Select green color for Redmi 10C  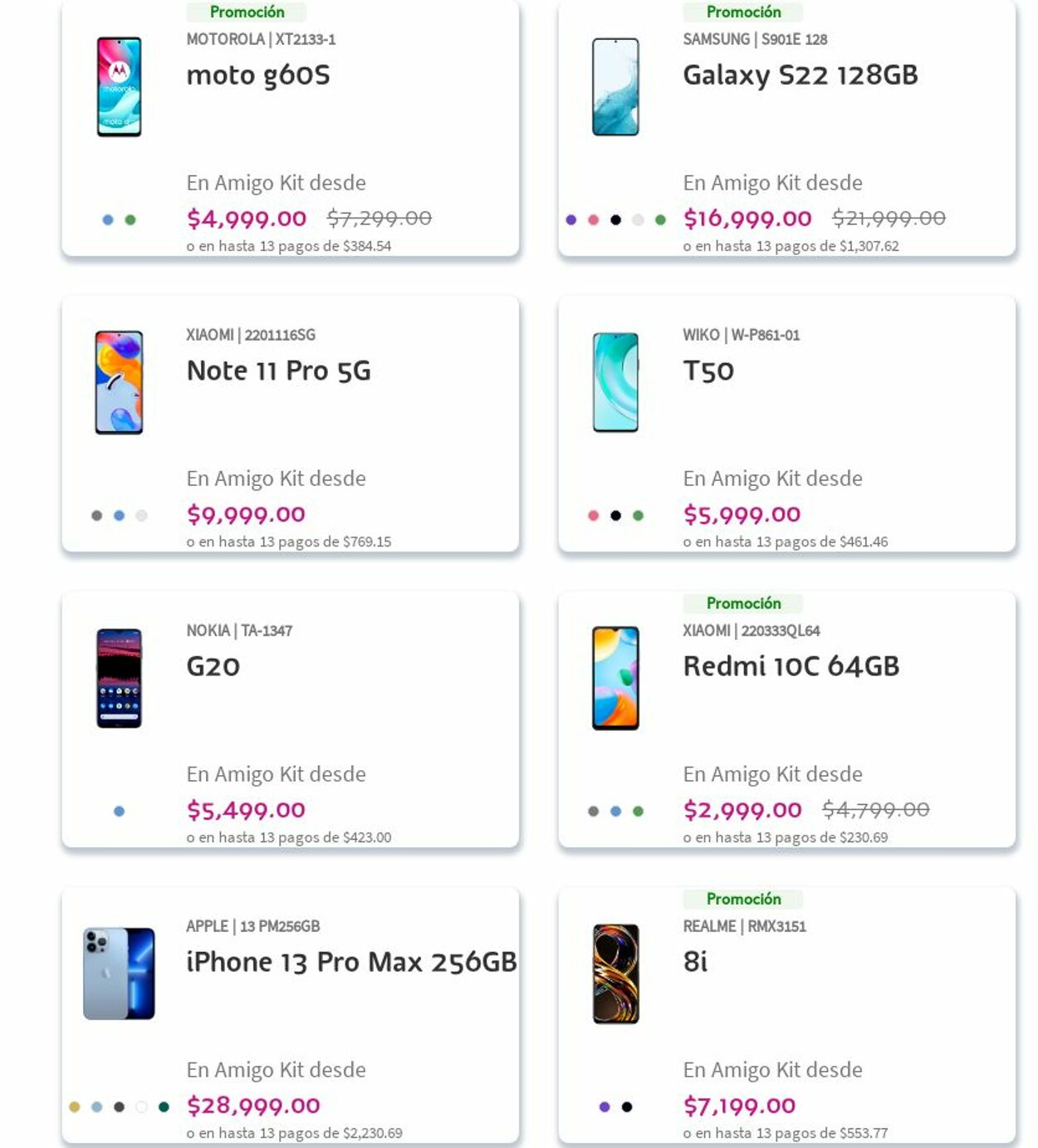pyautogui.click(x=638, y=812)
